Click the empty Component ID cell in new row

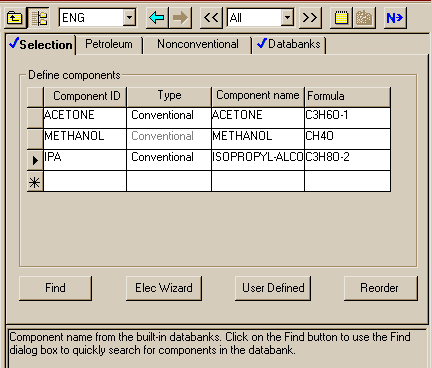[85, 181]
